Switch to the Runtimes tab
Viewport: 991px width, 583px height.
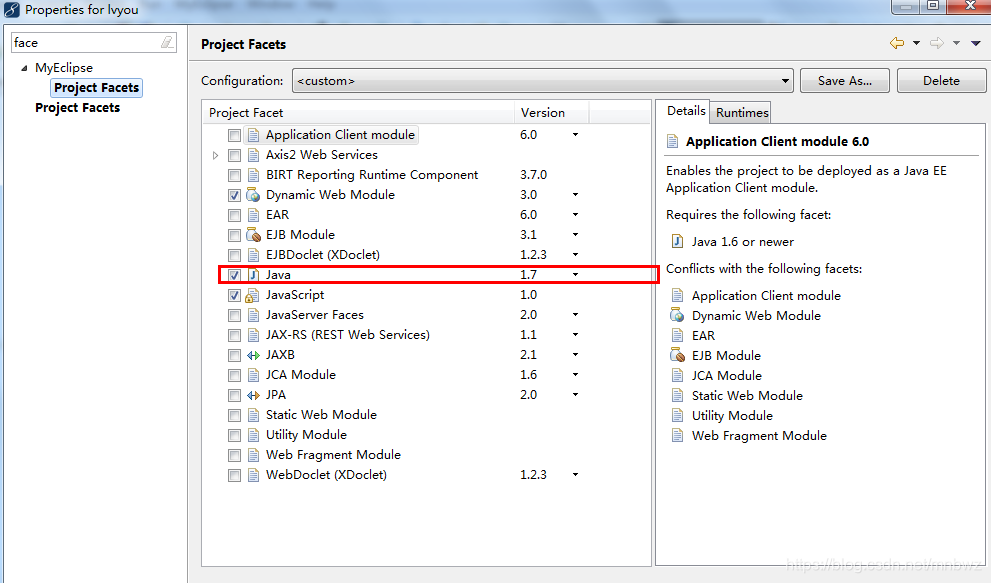point(742,113)
